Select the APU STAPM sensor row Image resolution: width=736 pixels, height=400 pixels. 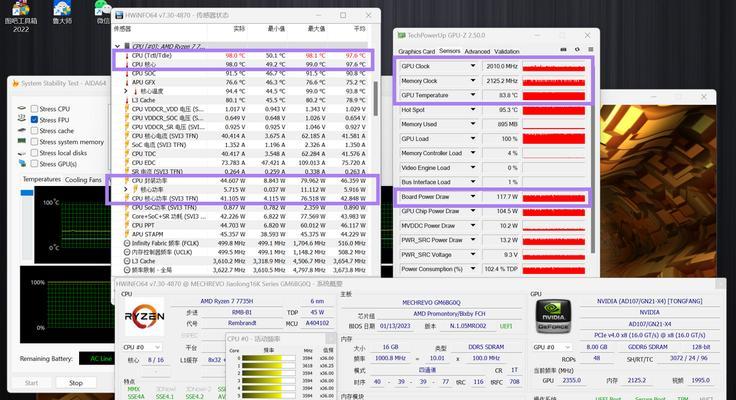pyautogui.click(x=245, y=234)
